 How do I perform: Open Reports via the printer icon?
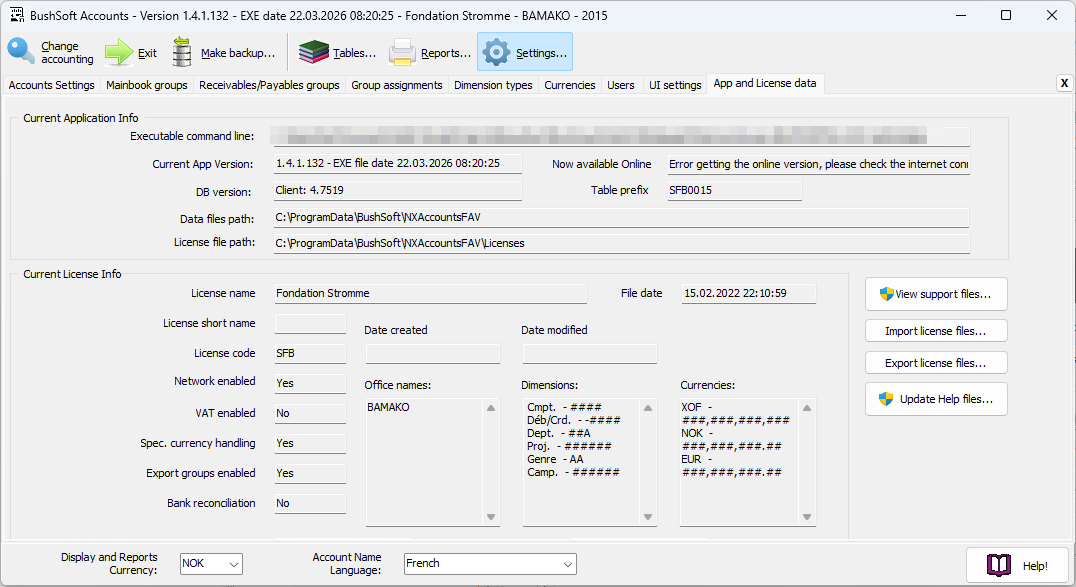pyautogui.click(x=402, y=52)
